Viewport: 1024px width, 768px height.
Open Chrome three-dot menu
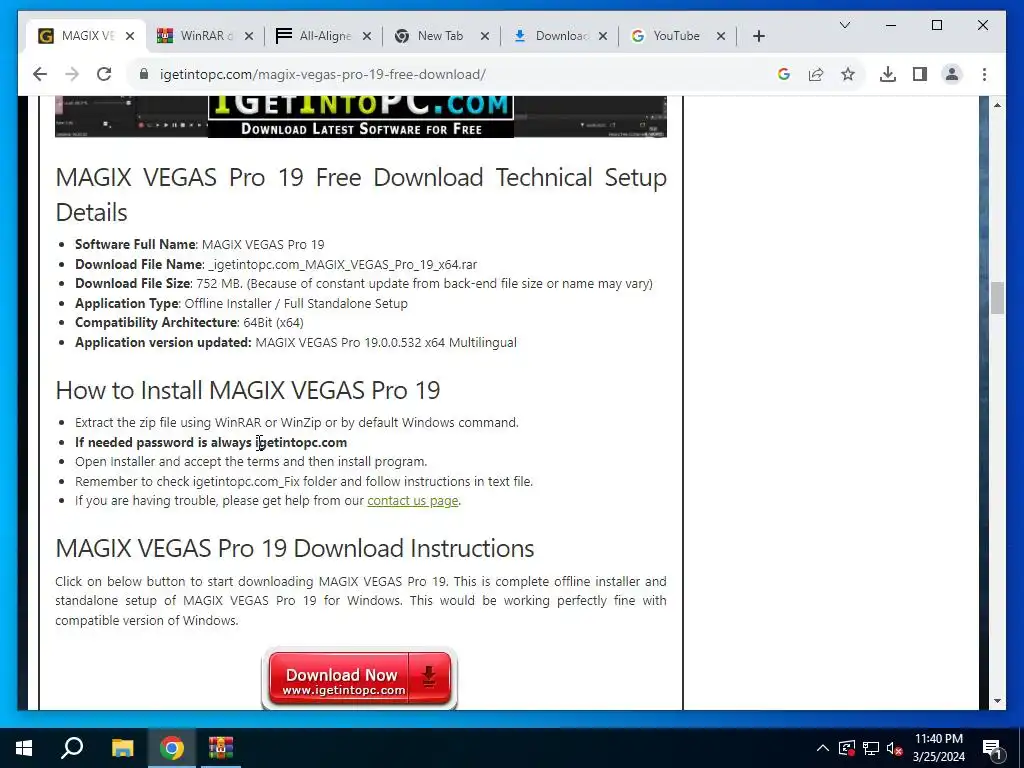tap(984, 74)
